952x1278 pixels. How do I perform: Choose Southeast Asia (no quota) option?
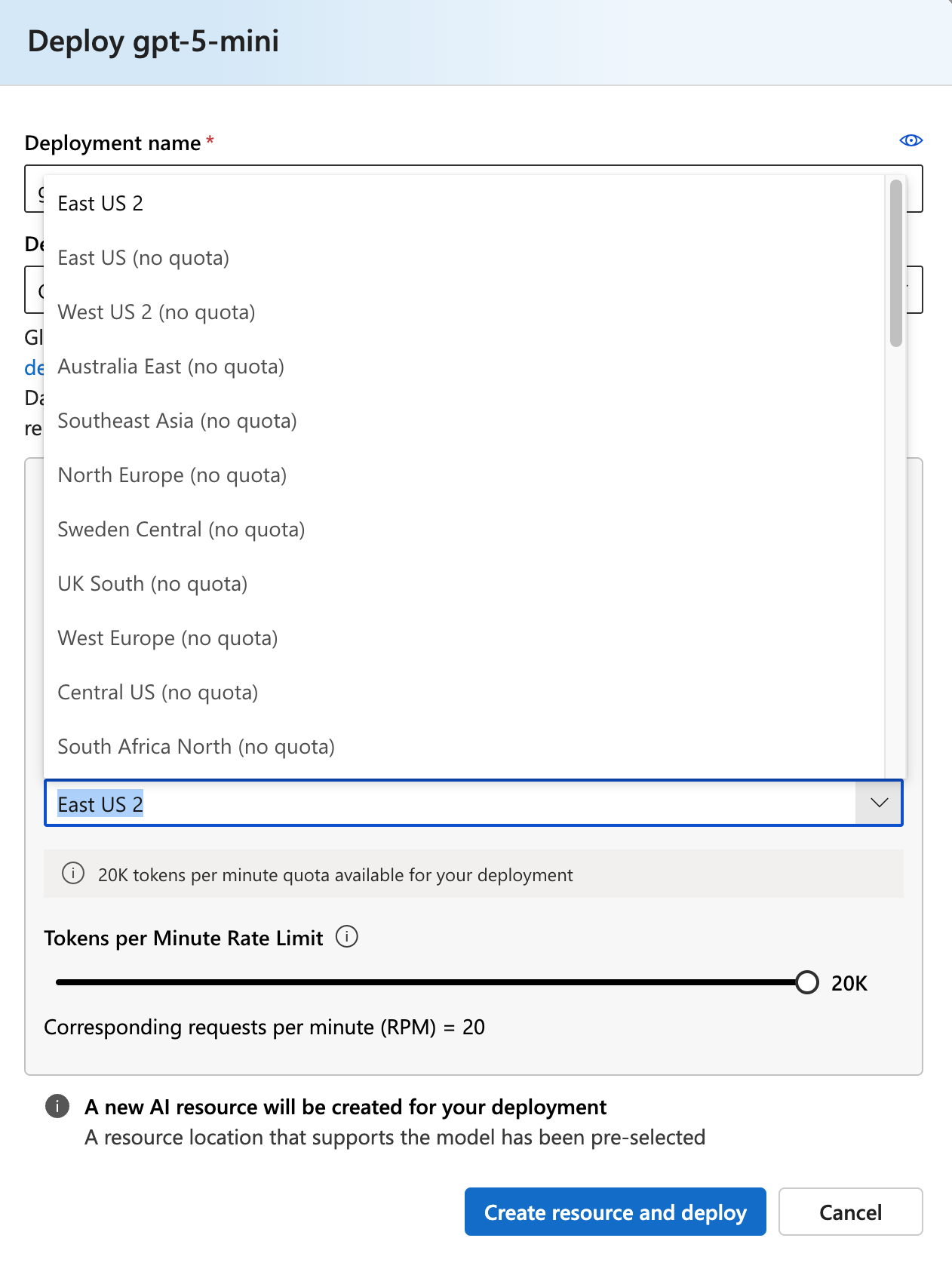tap(464, 421)
